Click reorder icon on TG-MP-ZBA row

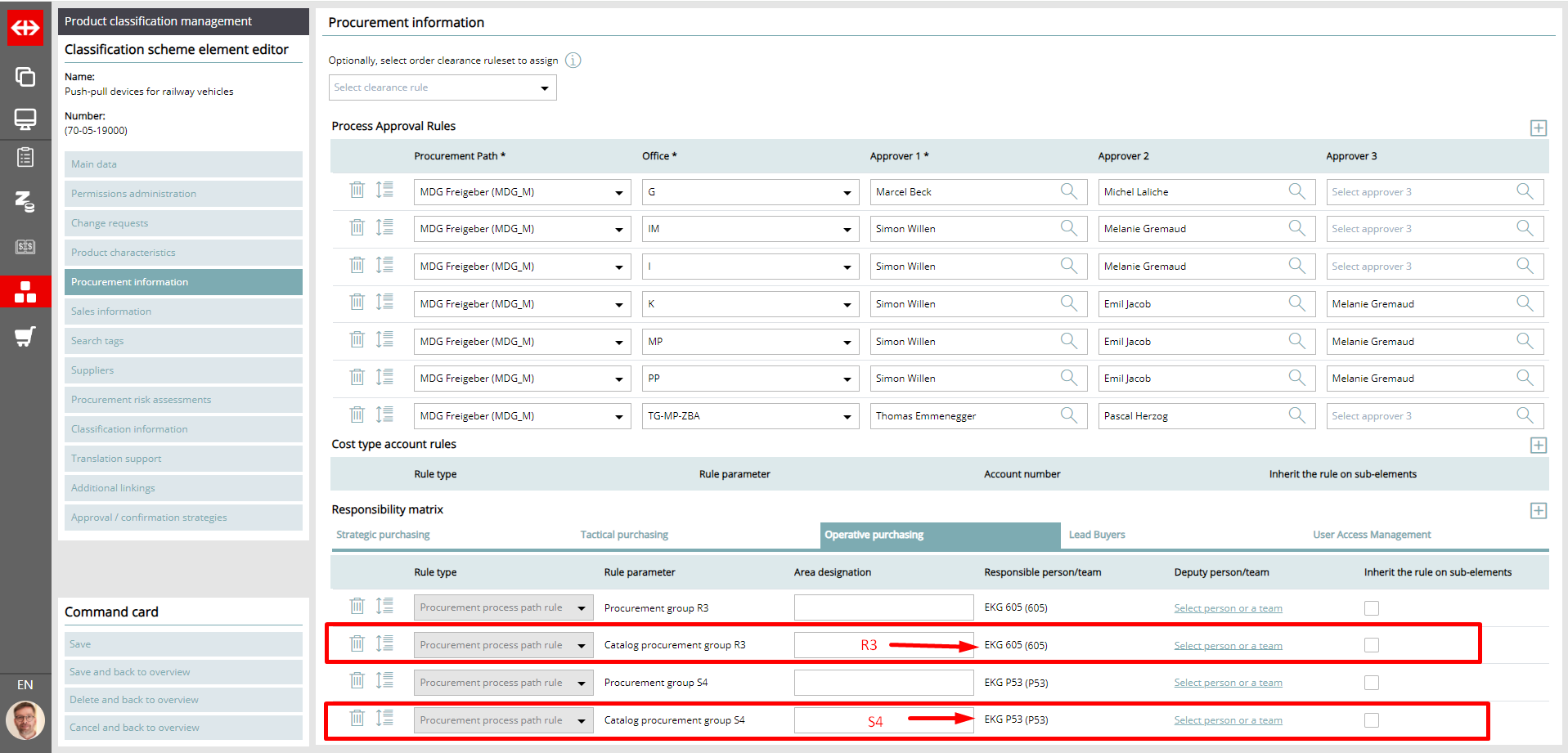tap(384, 415)
